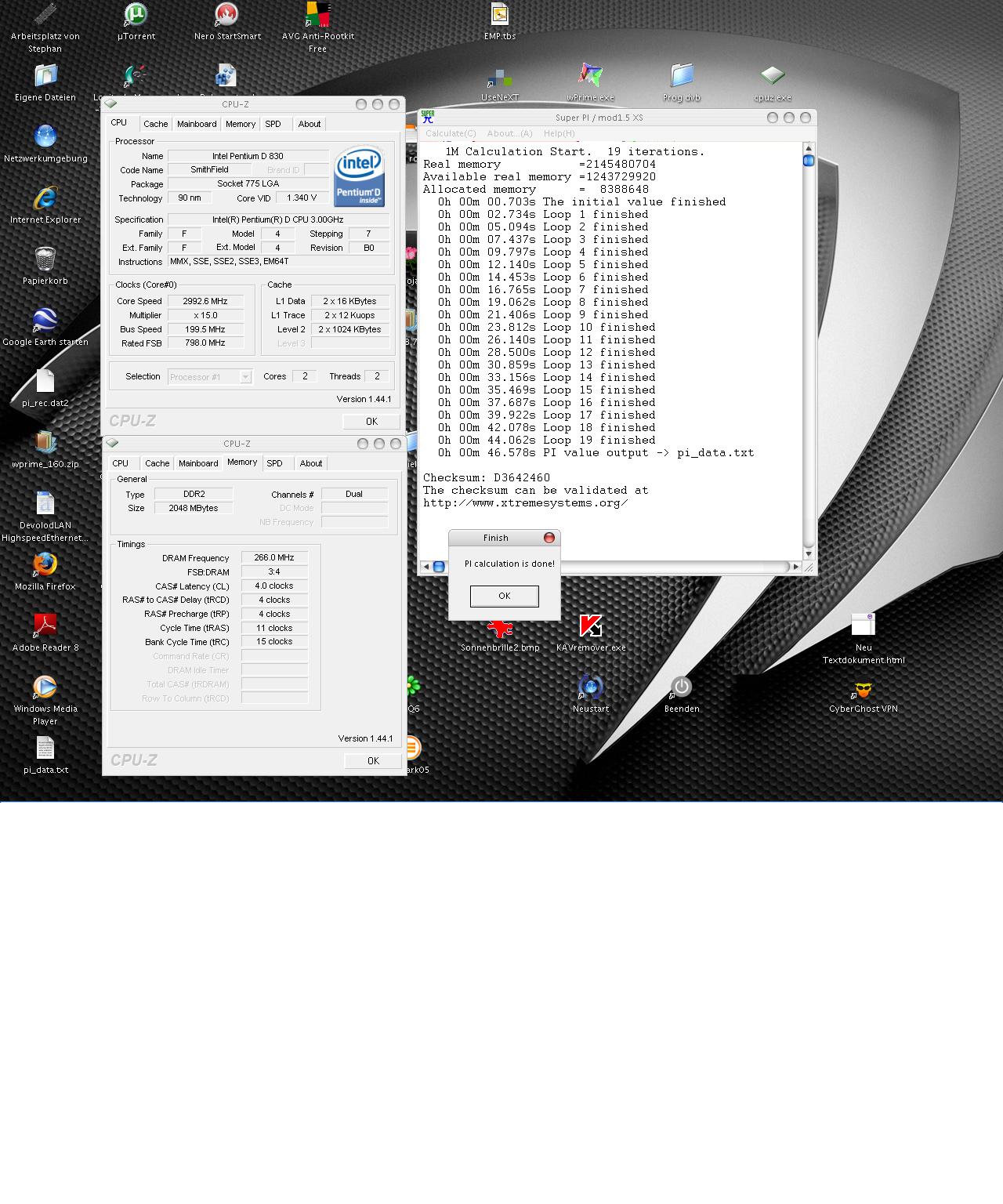Click the Super PI vertical scrollbar thumb
This screenshot has height=1204, width=1003.
[809, 161]
